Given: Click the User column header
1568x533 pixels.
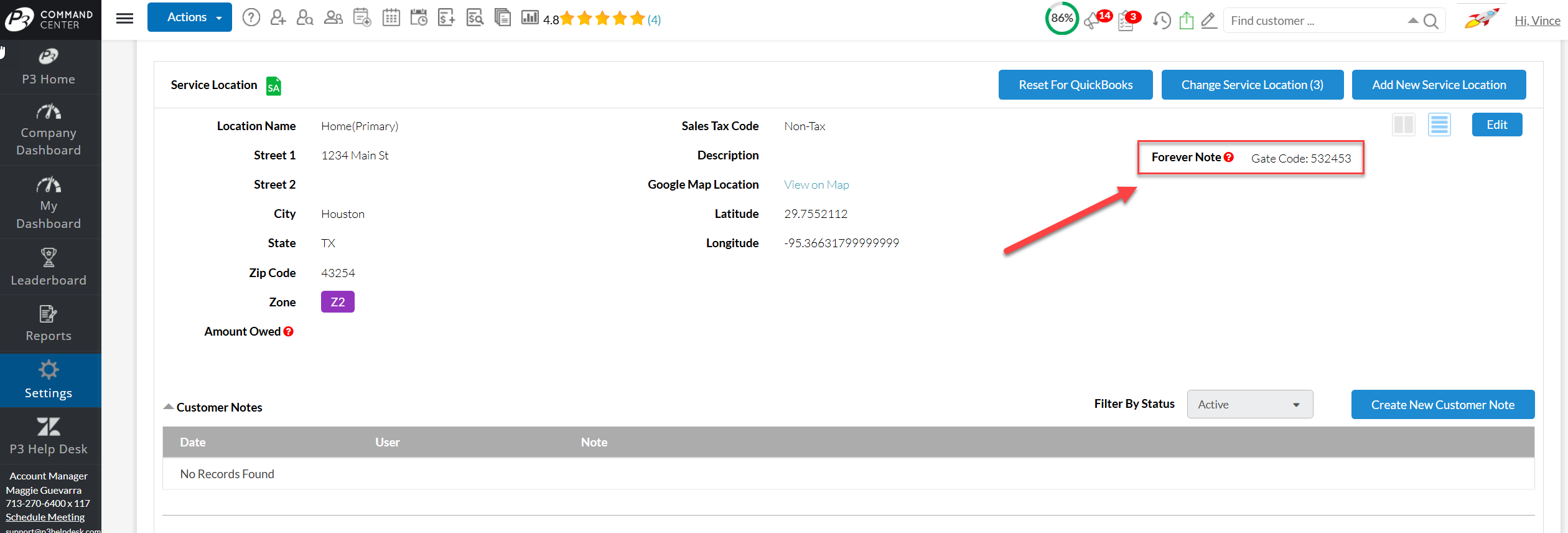Looking at the screenshot, I should pyautogui.click(x=388, y=442).
